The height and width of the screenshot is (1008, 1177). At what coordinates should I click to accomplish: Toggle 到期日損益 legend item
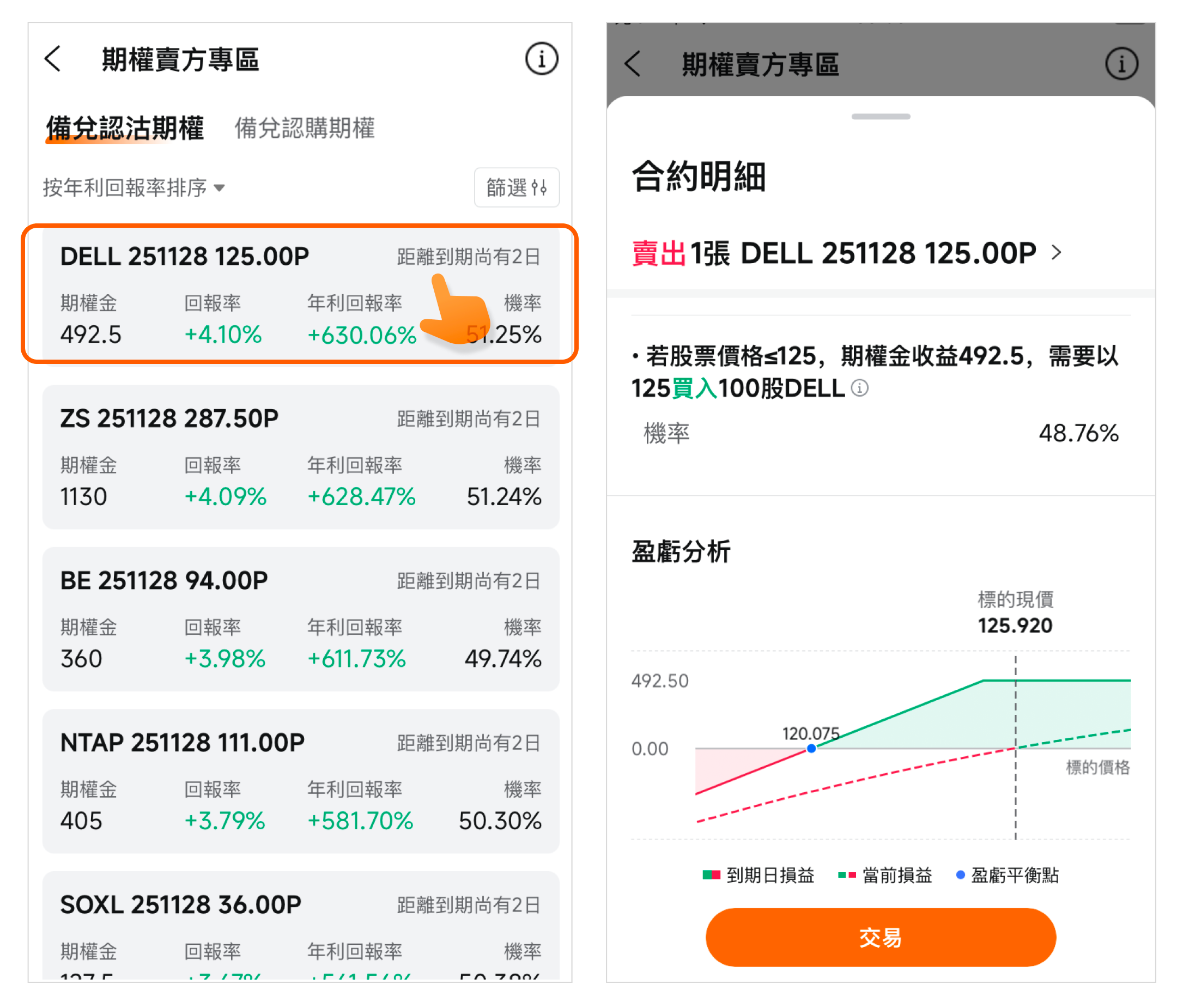759,875
